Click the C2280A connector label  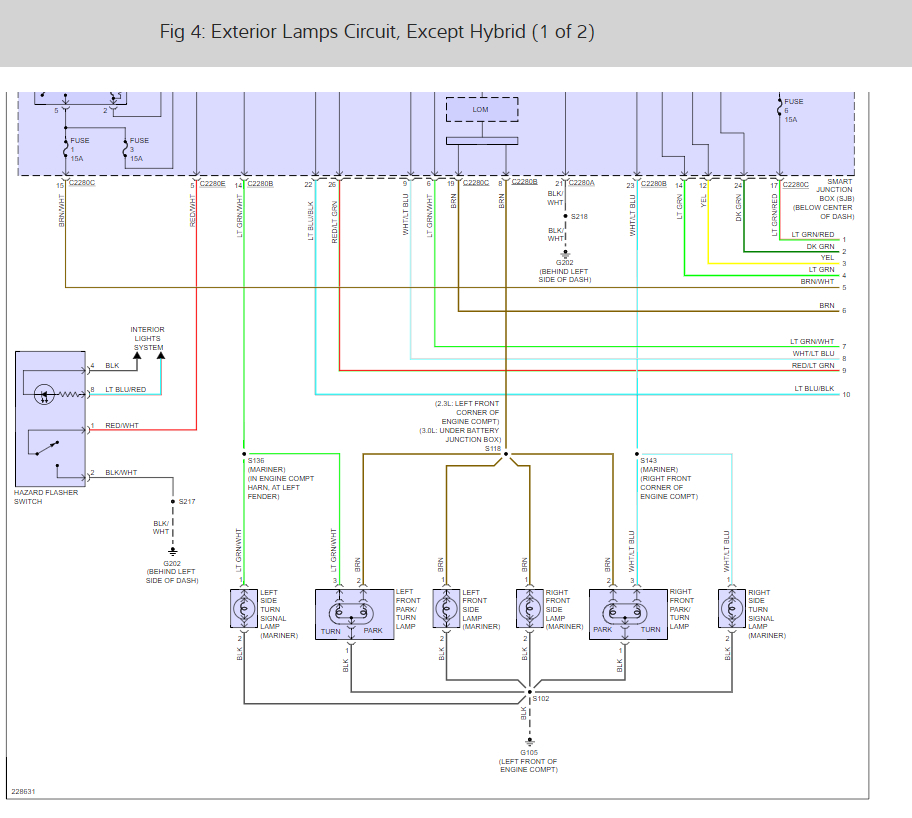click(582, 183)
